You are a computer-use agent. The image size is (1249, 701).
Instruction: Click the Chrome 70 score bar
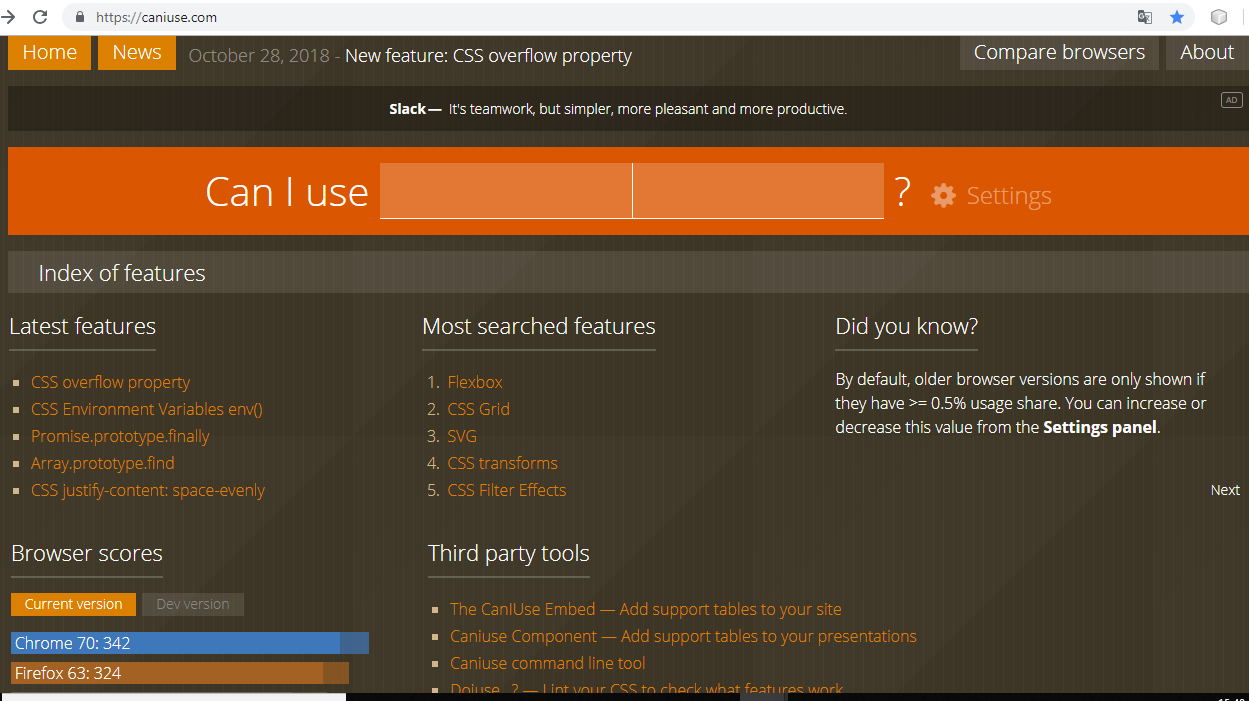click(190, 643)
